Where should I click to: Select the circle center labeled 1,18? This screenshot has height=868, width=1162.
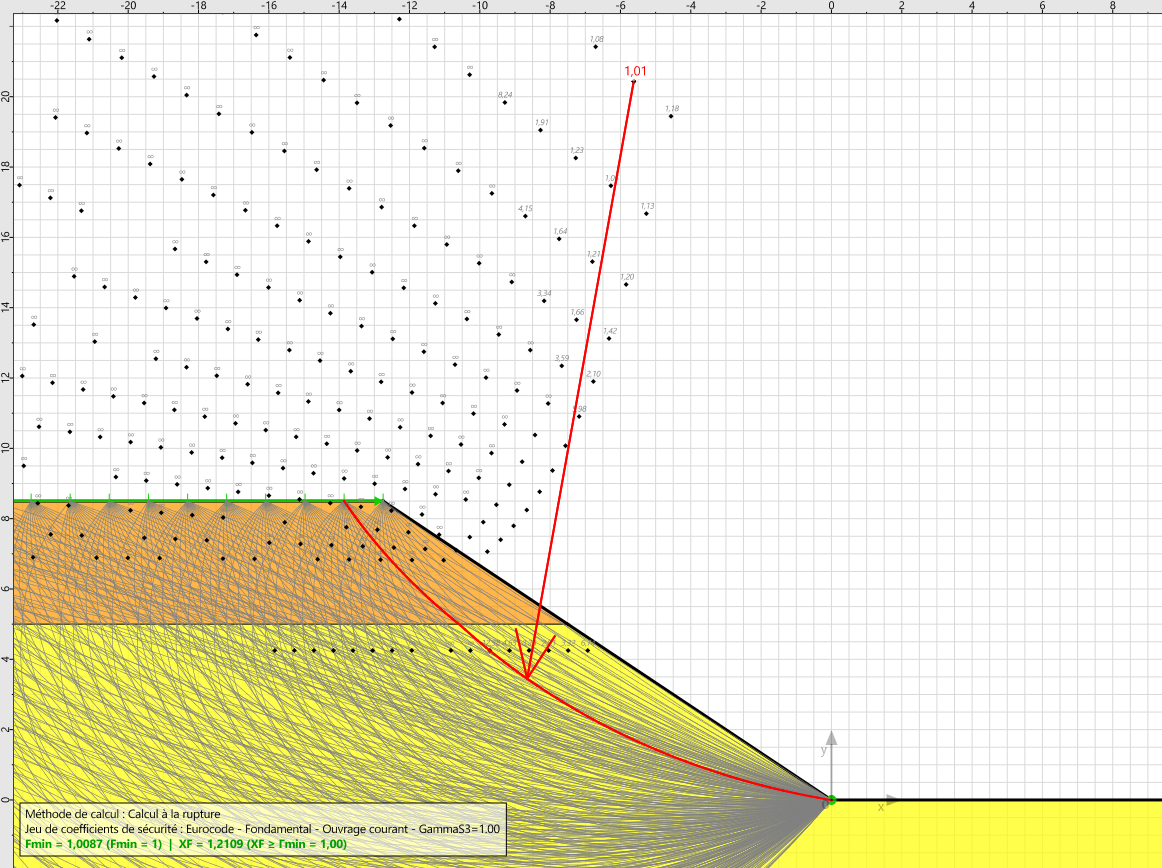671,116
